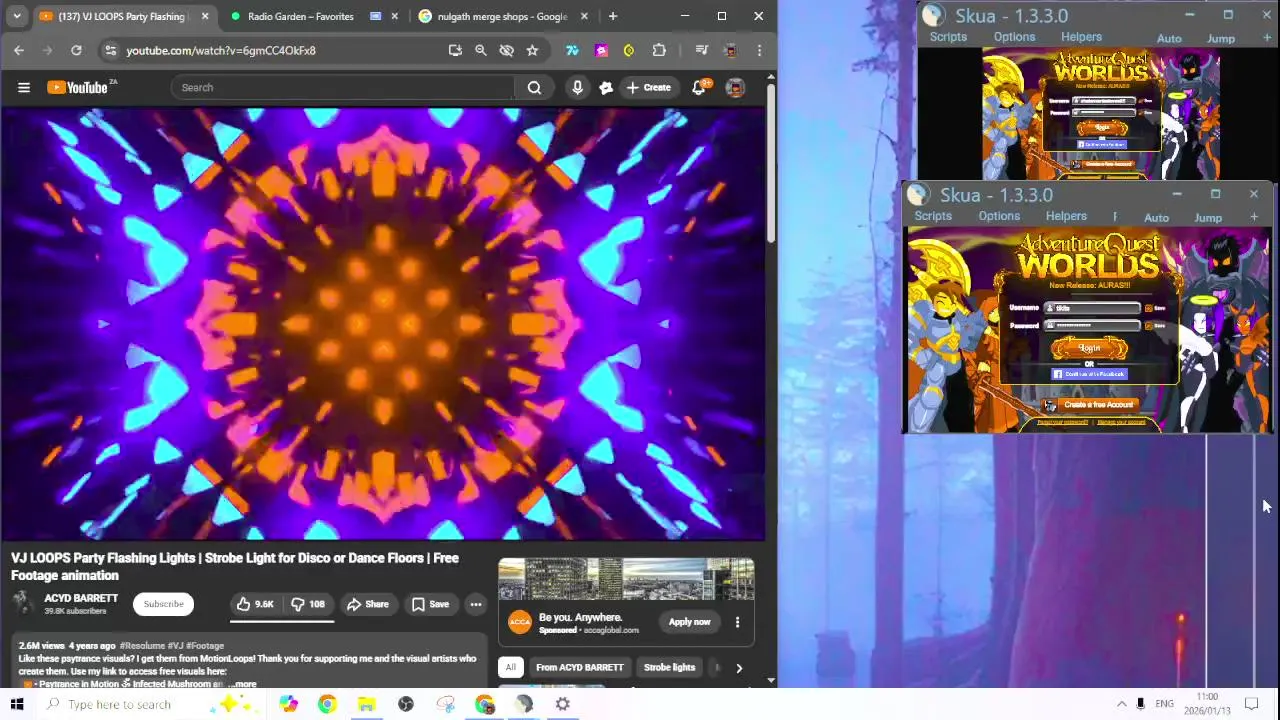Open the more actions ellipsis under the video
This screenshot has width=1280, height=720.
click(x=476, y=604)
